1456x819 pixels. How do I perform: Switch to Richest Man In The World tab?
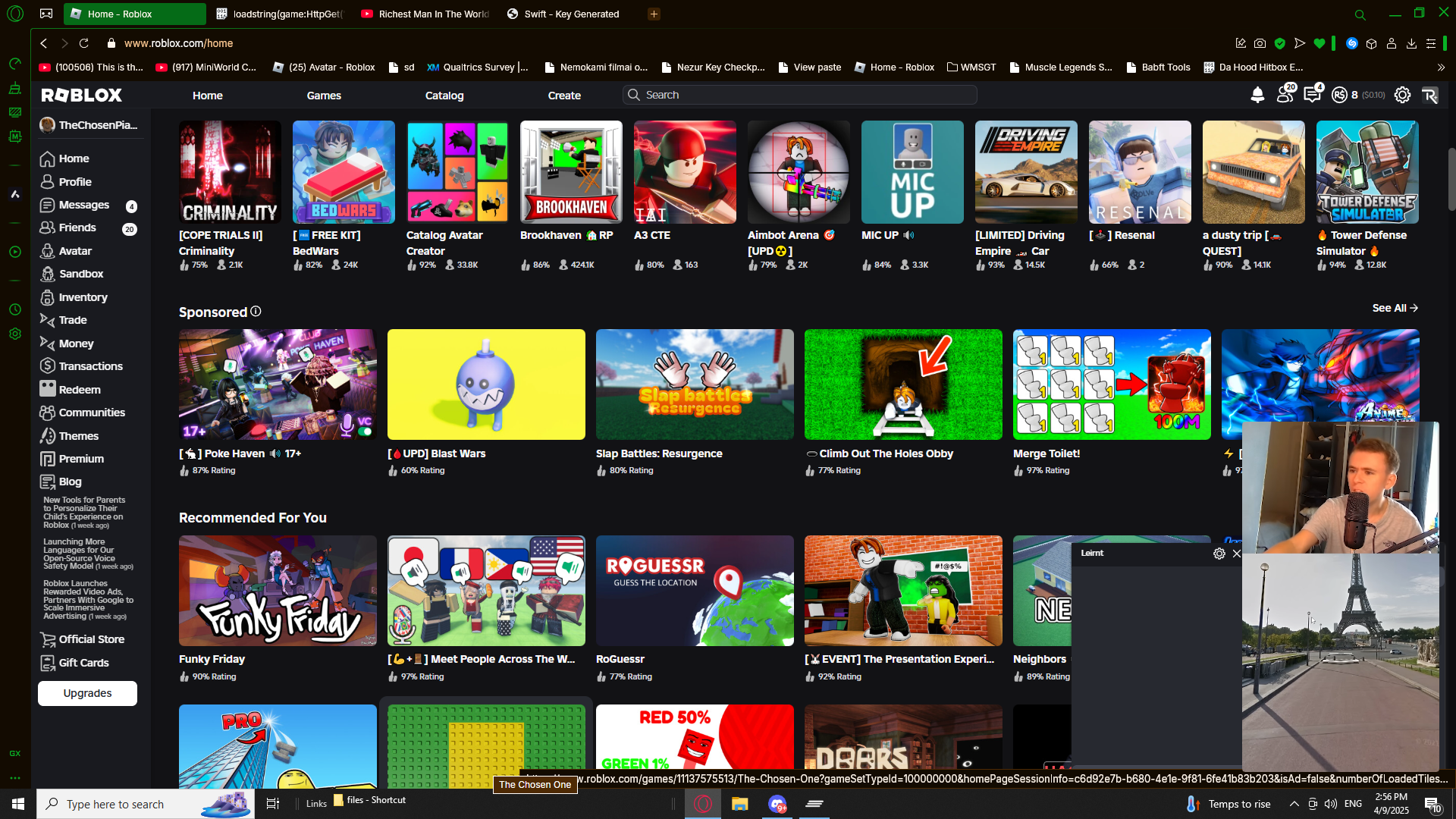pyautogui.click(x=425, y=14)
